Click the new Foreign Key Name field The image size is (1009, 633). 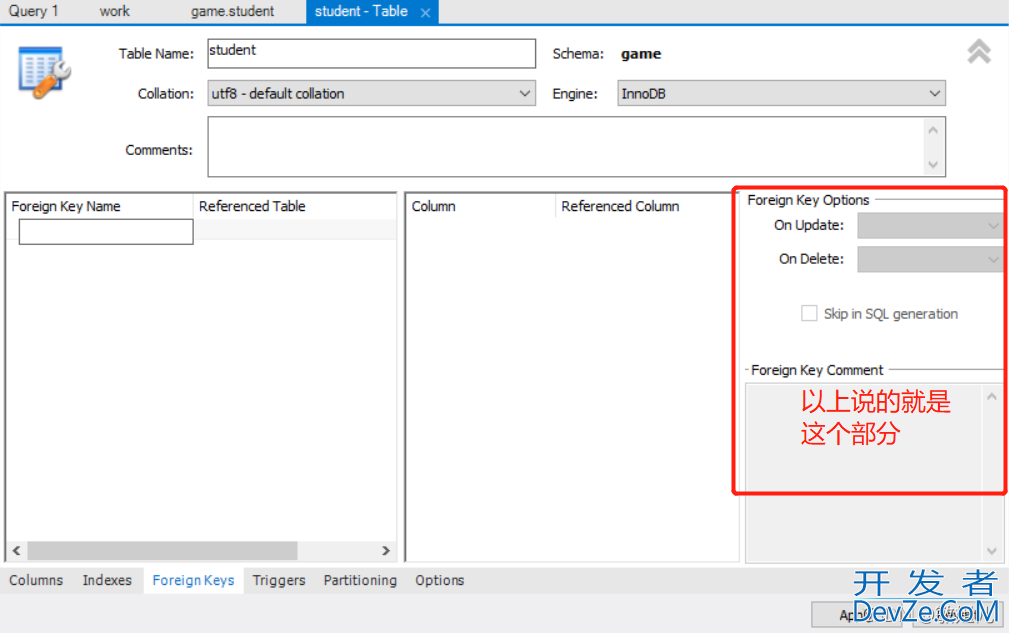(106, 232)
